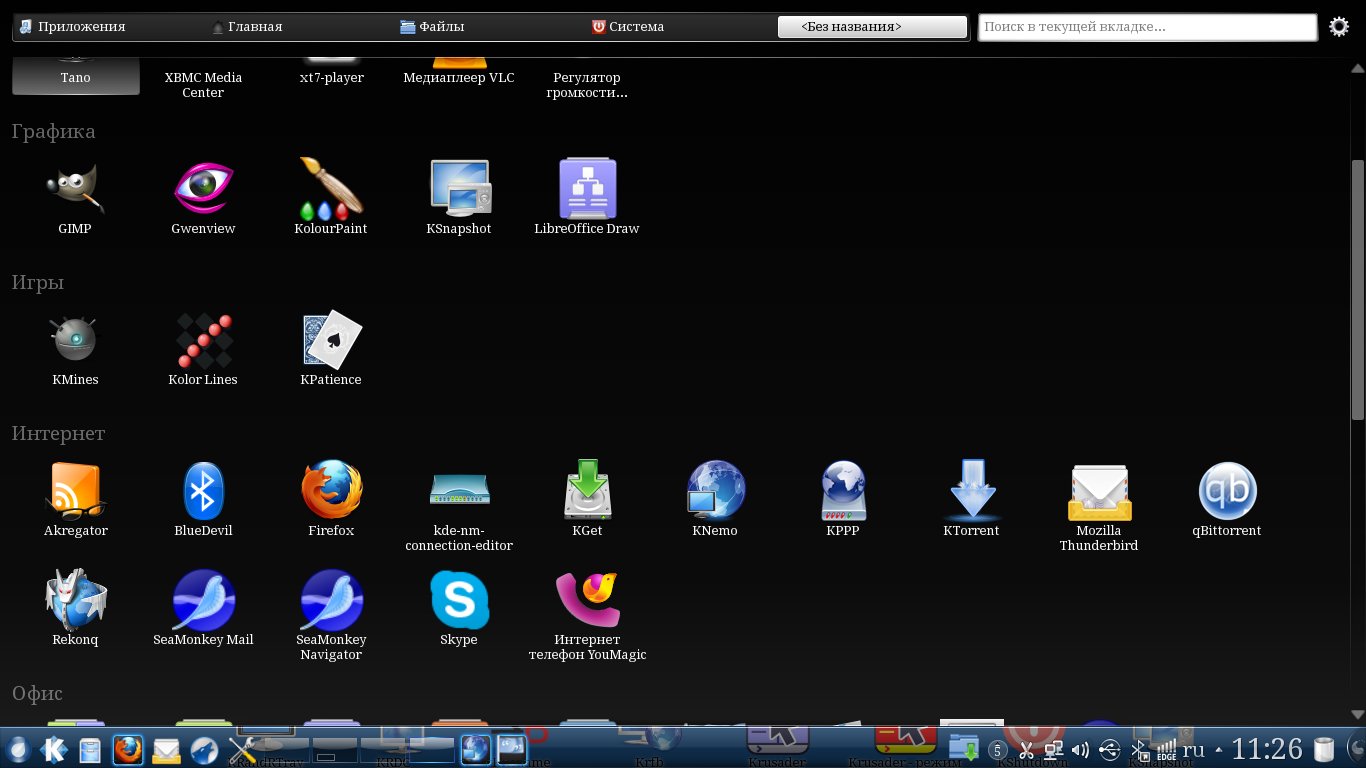1366x768 pixels.
Task: Start KolourPaint
Action: coord(331,198)
